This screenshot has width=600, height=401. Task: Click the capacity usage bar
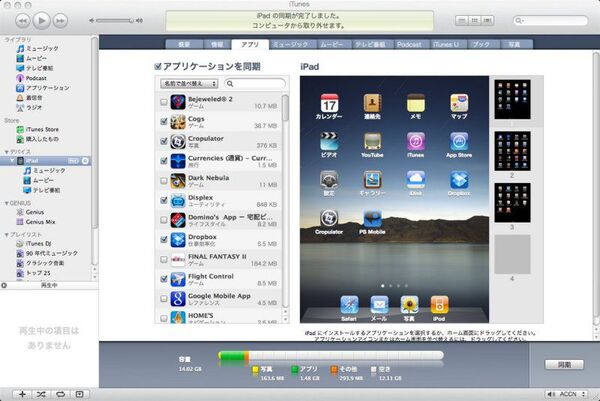point(331,355)
